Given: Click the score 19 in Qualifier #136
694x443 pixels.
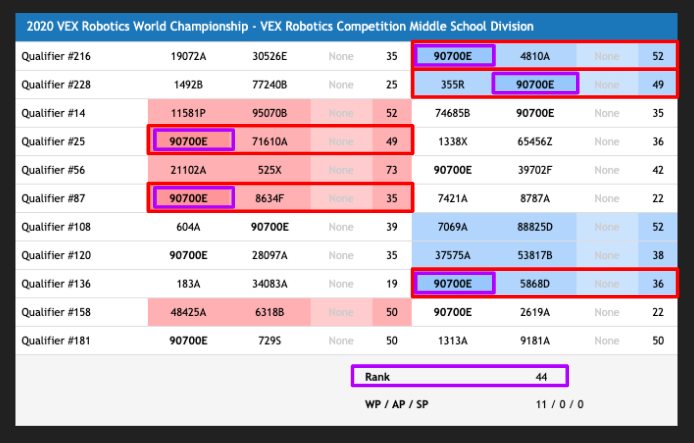Looking at the screenshot, I should click(392, 284).
